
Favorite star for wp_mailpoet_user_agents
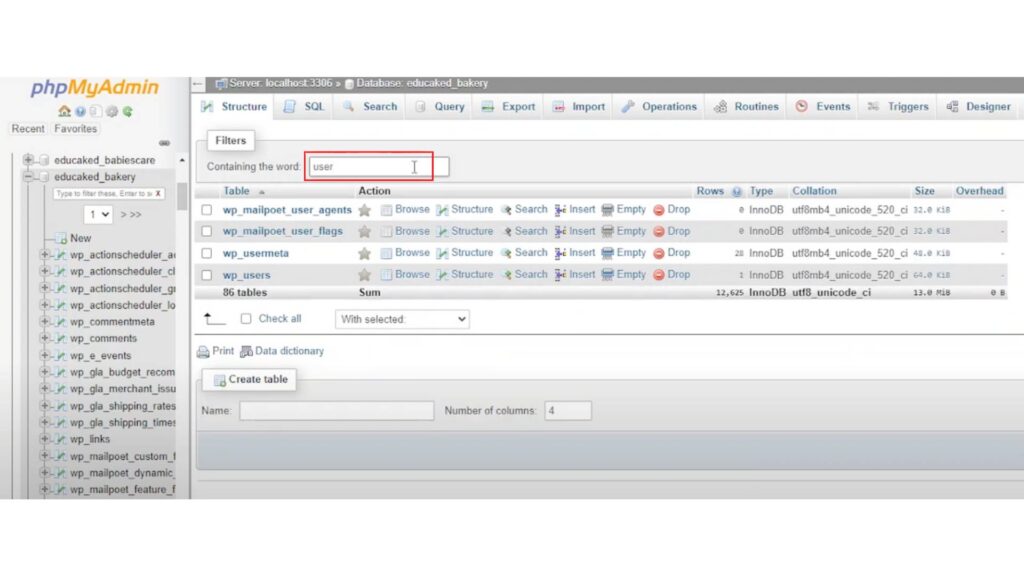(x=364, y=210)
